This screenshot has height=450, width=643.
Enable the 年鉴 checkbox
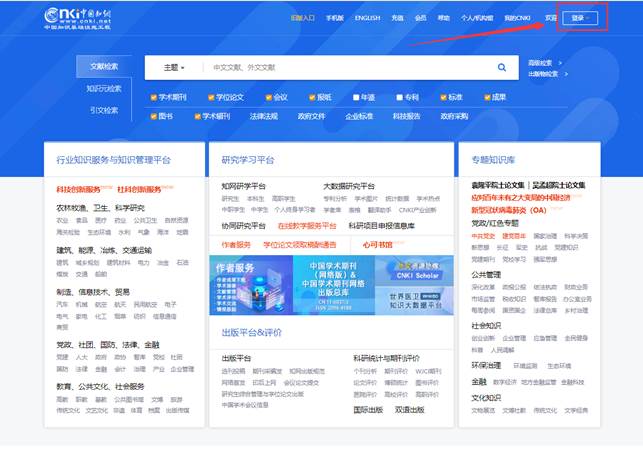coord(355,97)
